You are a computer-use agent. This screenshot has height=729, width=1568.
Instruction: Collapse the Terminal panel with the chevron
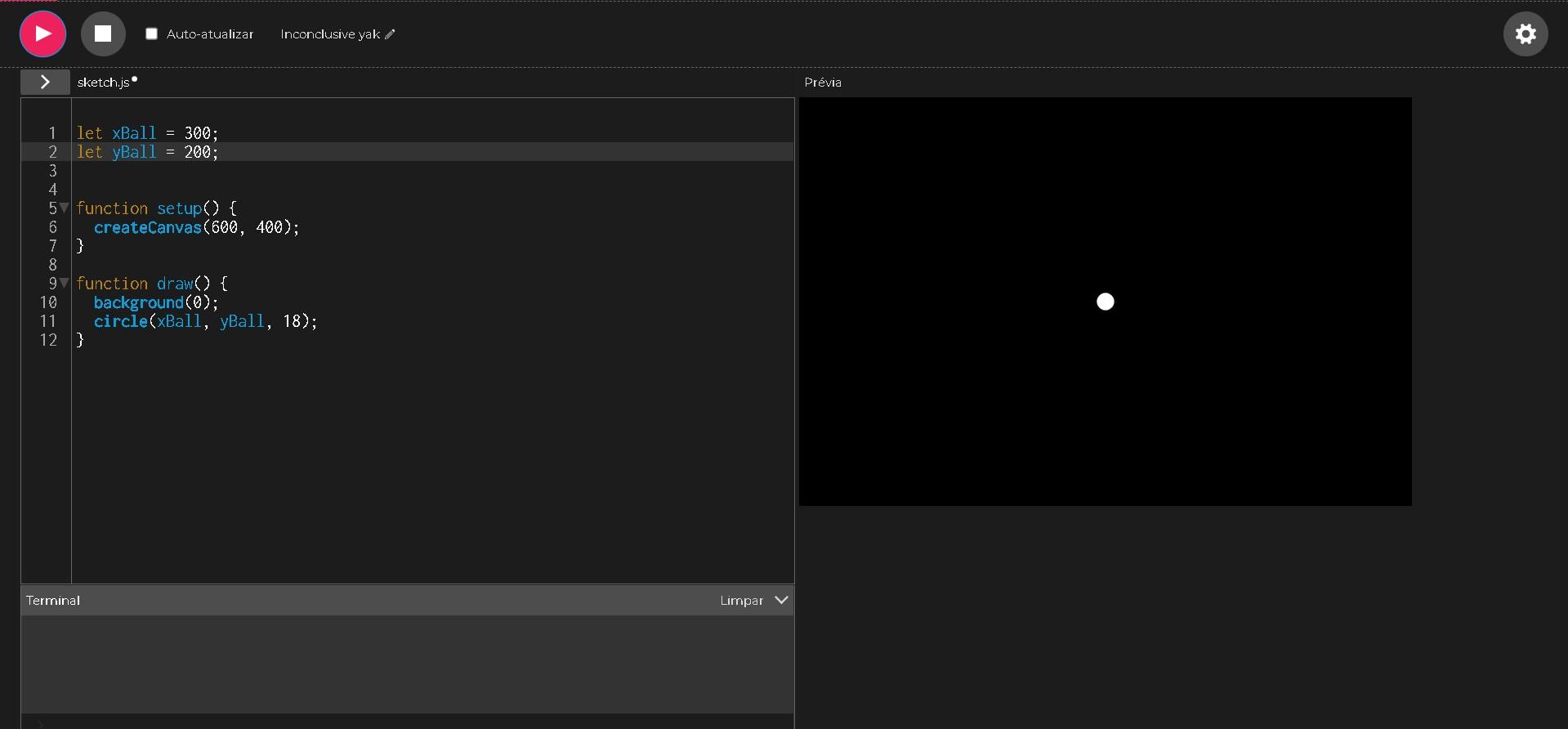(x=781, y=600)
